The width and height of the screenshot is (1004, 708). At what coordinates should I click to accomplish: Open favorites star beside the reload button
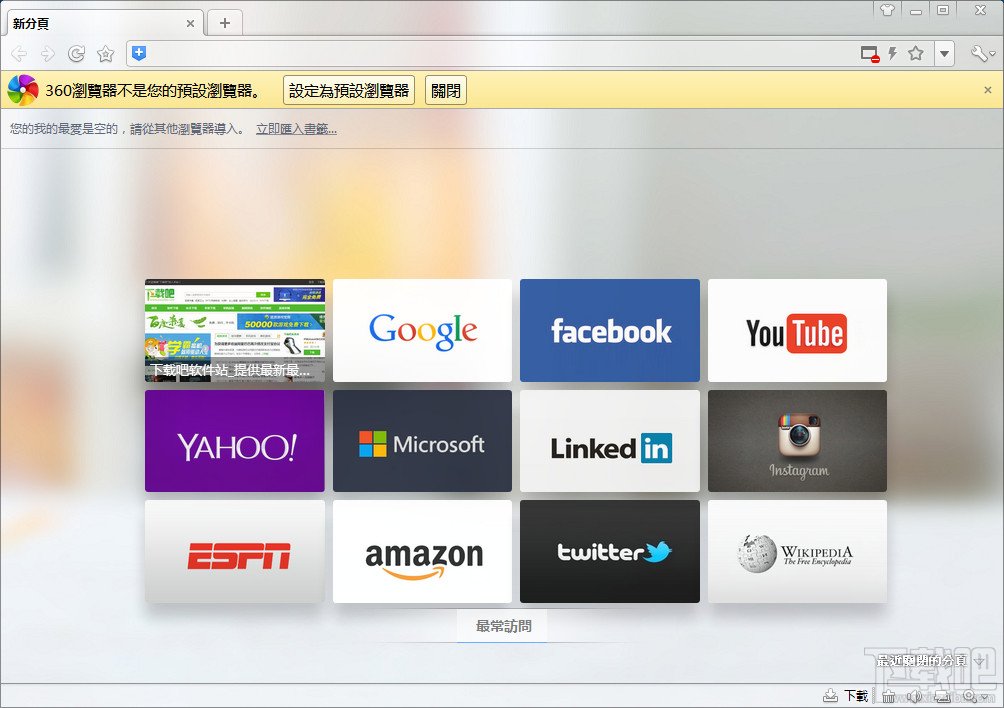coord(106,54)
